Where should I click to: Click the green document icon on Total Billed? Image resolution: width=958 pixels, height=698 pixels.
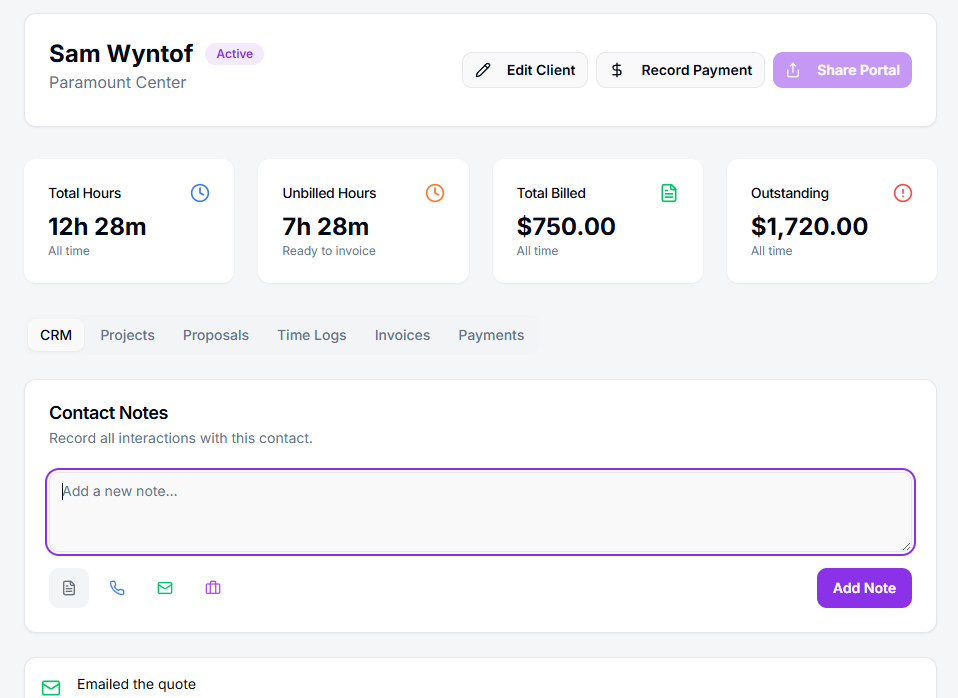pyautogui.click(x=669, y=193)
